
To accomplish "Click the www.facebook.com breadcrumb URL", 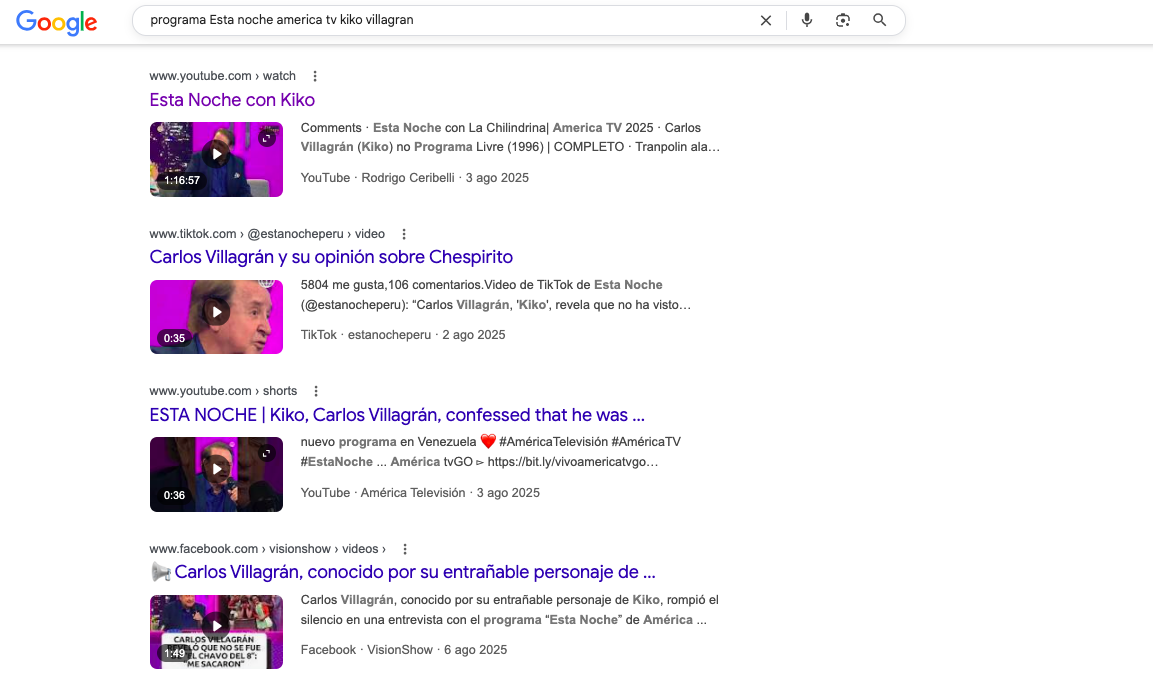I will pos(204,549).
